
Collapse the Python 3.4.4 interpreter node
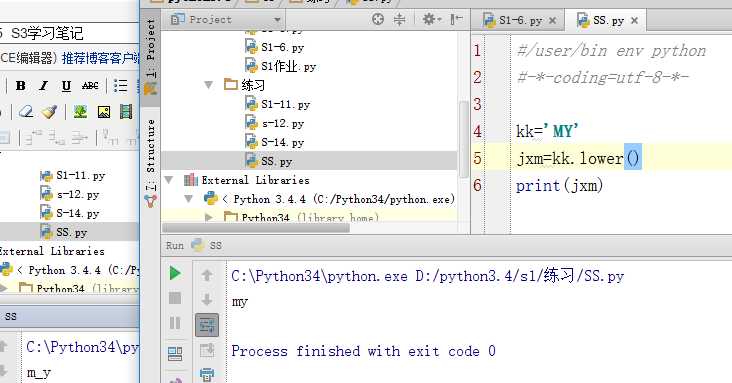pyautogui.click(x=188, y=199)
